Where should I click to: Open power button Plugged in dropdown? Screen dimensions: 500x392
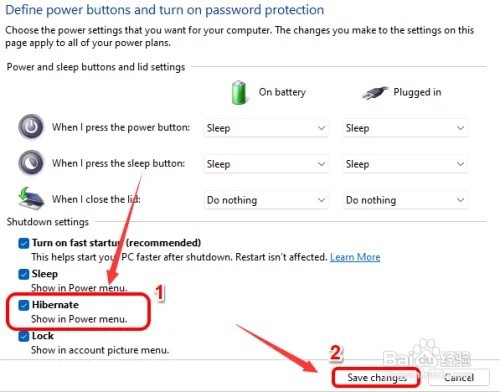tap(405, 128)
